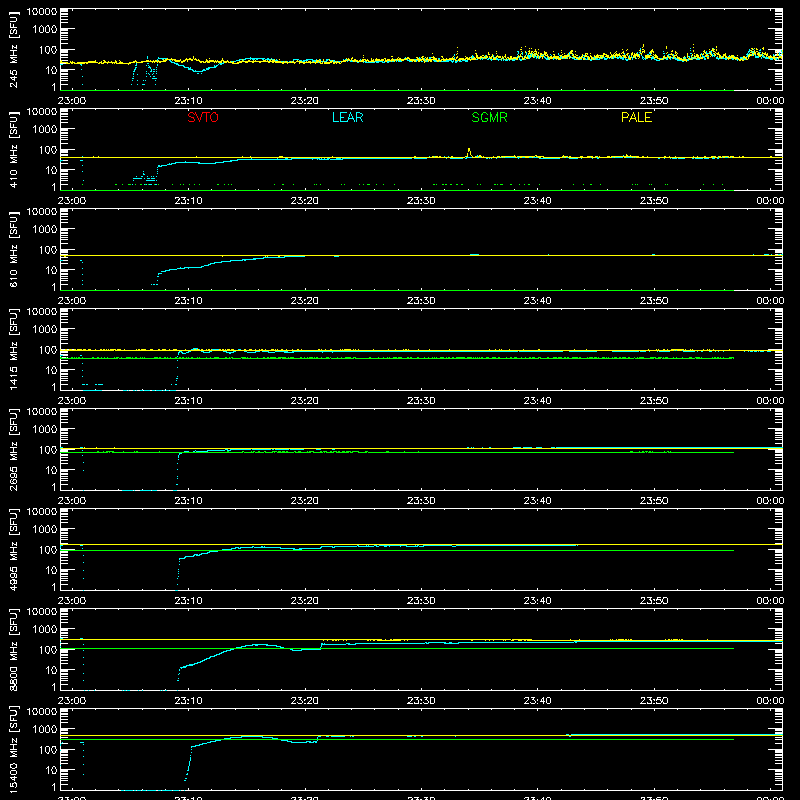Select the 15400 MHz [SFU] axis title
This screenshot has height=800, width=800.
pyautogui.click(x=14, y=749)
